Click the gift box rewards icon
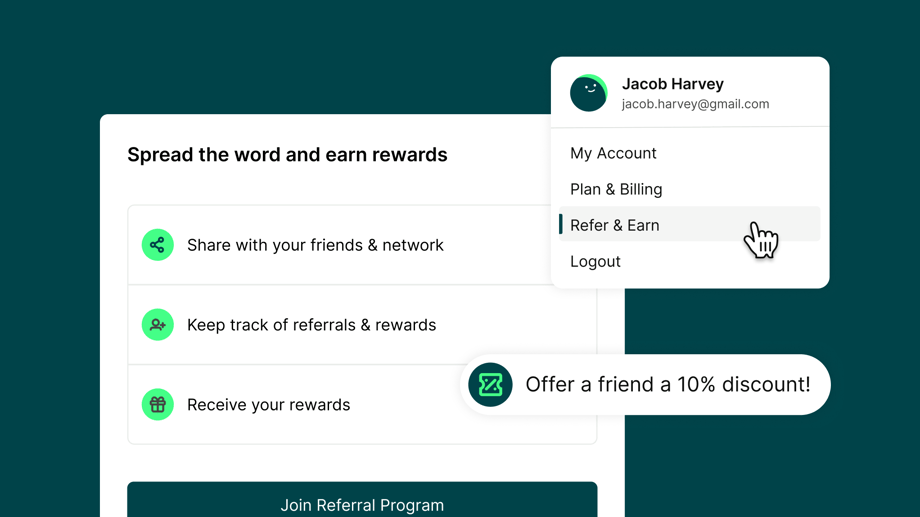The height and width of the screenshot is (517, 920). click(x=157, y=404)
